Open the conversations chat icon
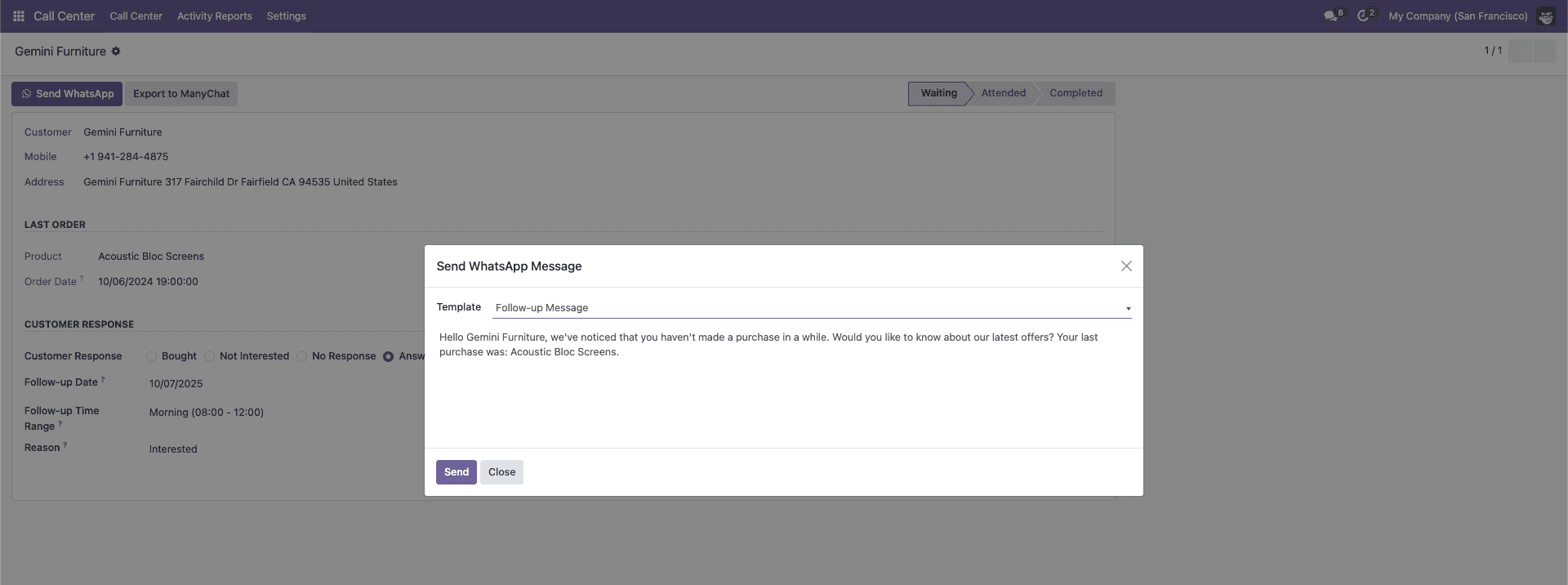This screenshot has height=585, width=1568. click(1332, 16)
